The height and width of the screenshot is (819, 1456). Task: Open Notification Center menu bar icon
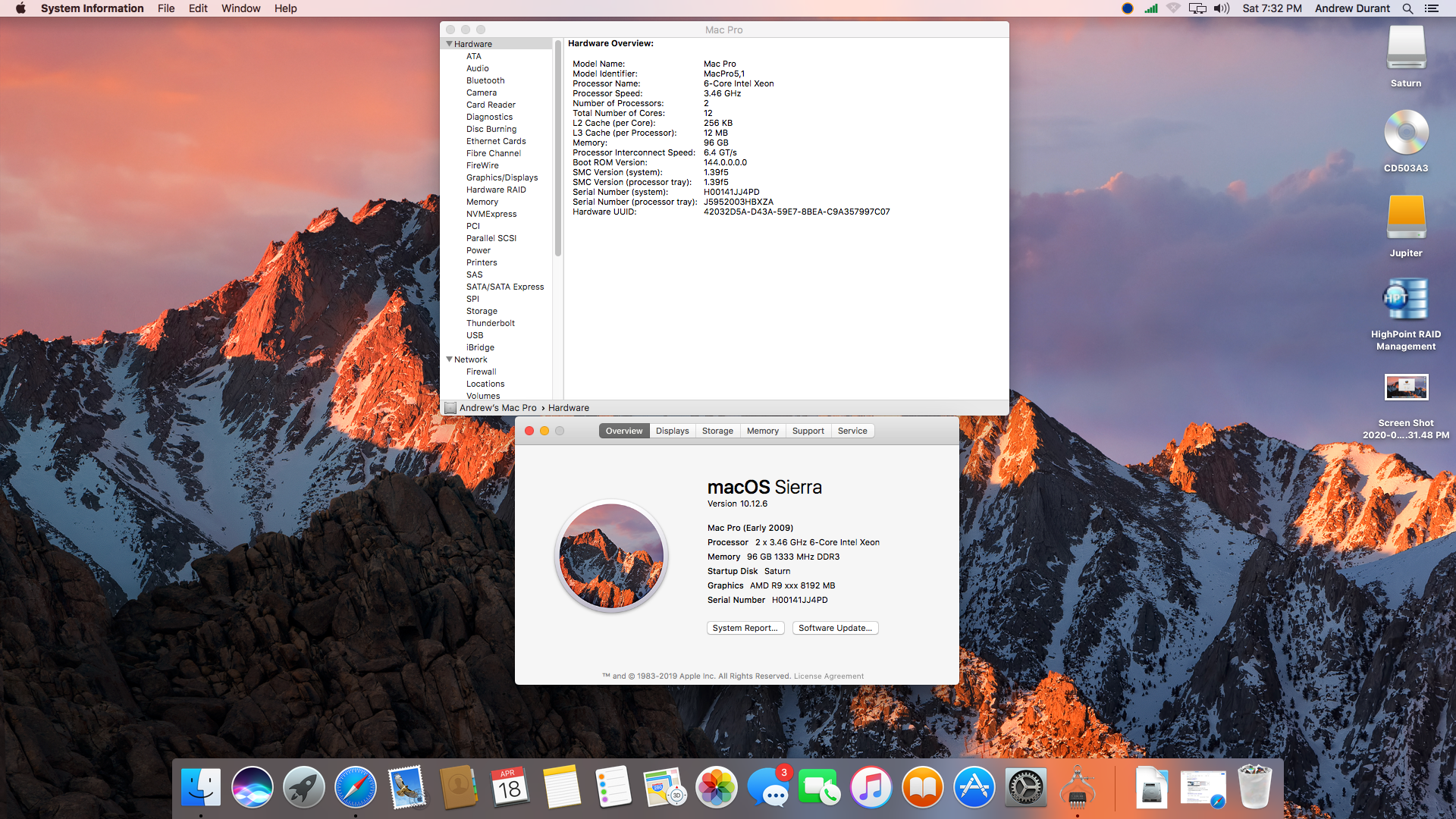click(x=1432, y=8)
